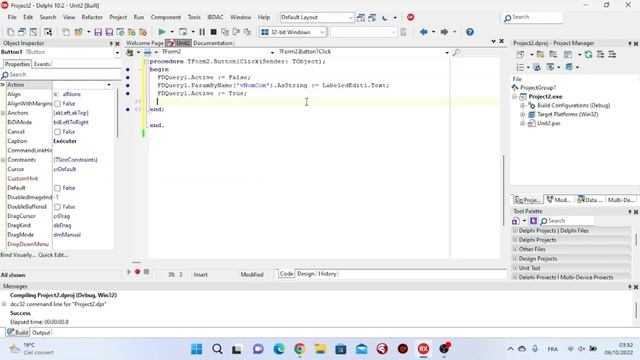This screenshot has height=360, width=640.
Task: Toggle the Cancel property checkbox
Action: point(58,132)
